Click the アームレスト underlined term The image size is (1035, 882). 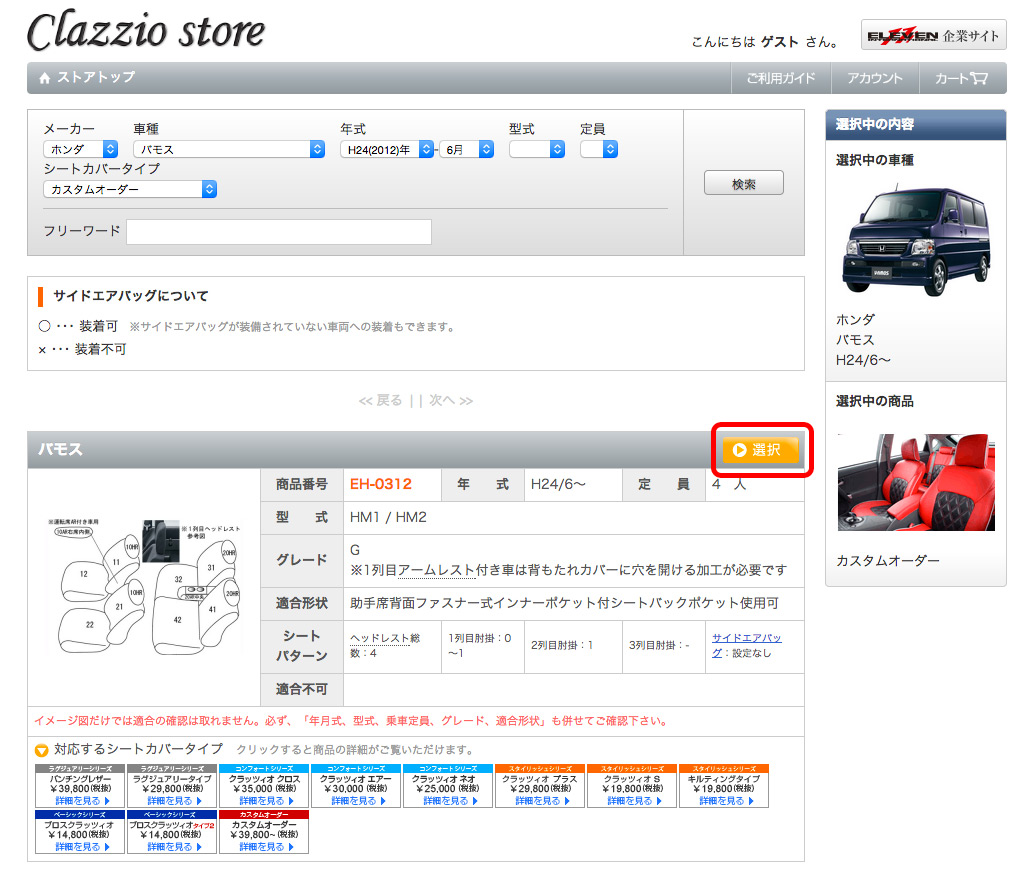[436, 570]
